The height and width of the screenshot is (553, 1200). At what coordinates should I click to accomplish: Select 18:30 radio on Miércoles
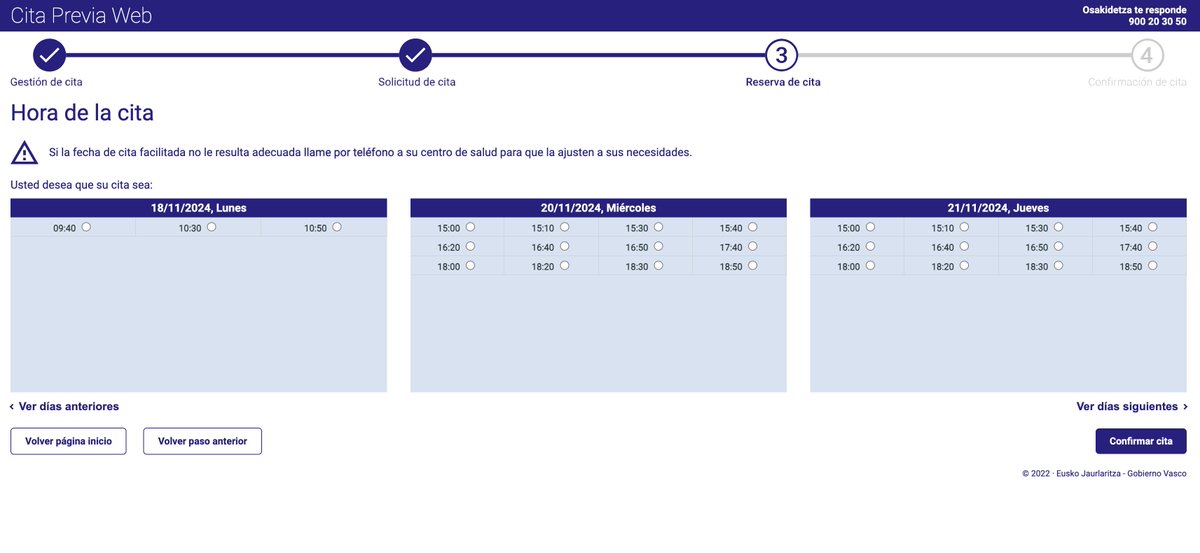658,265
